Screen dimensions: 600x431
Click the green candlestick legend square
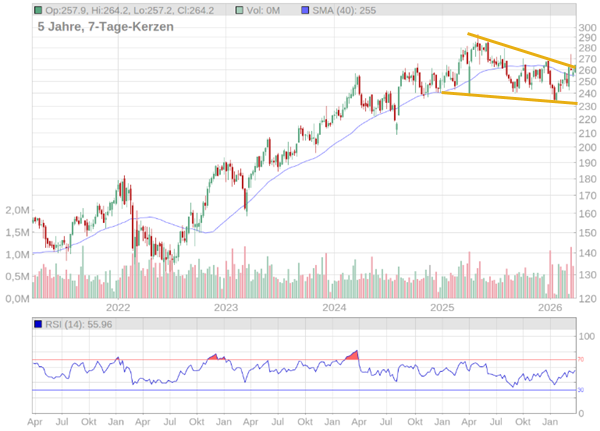pos(38,10)
